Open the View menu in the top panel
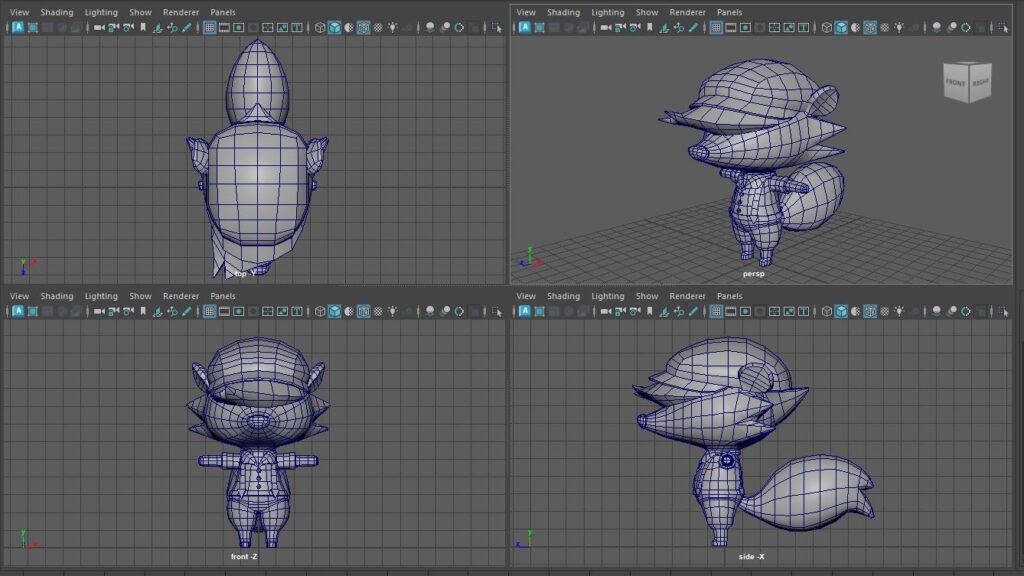This screenshot has width=1024, height=576. (x=19, y=12)
